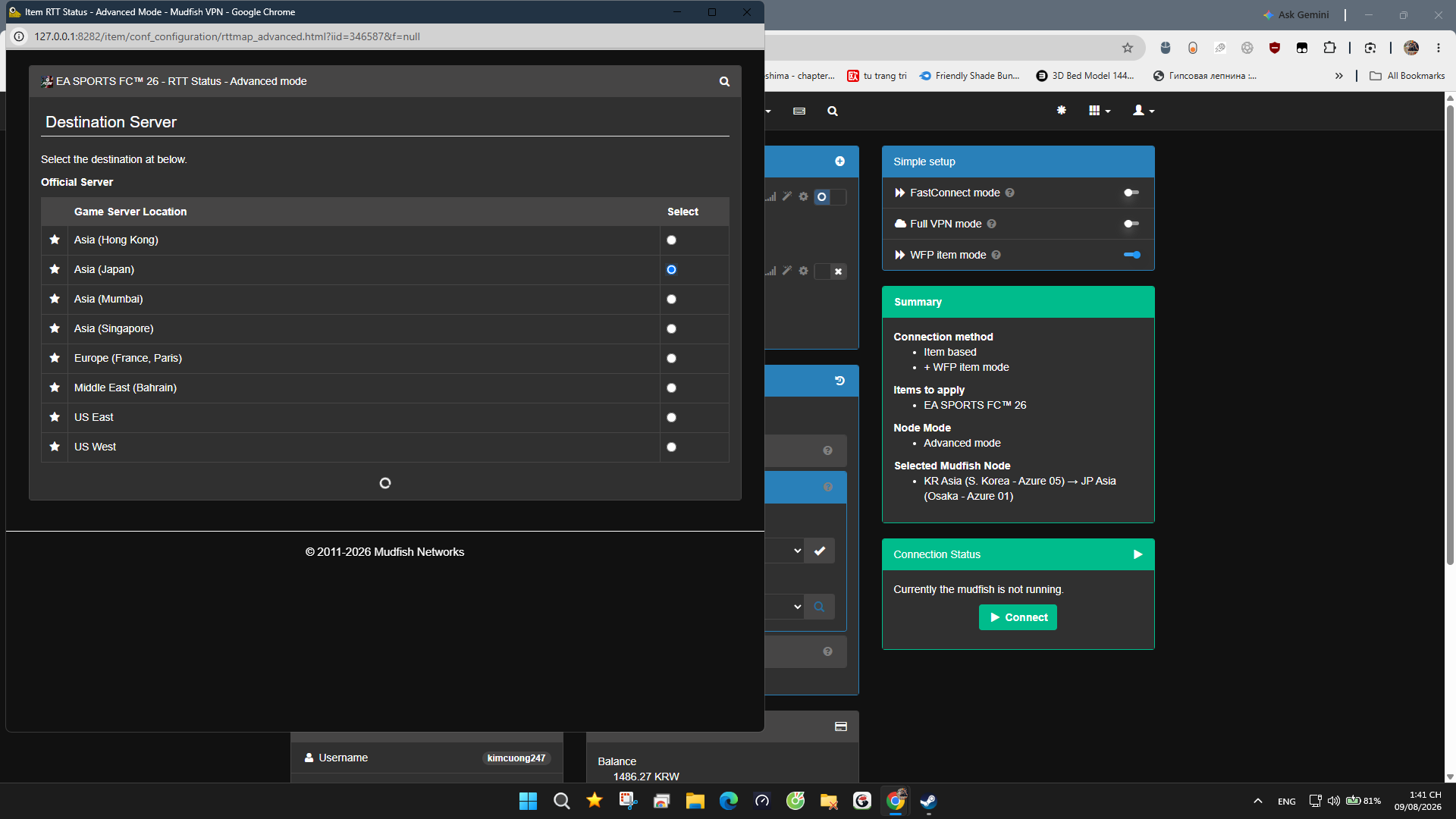Toggle Full VPN mode switch
1456x819 pixels.
pyautogui.click(x=1131, y=224)
